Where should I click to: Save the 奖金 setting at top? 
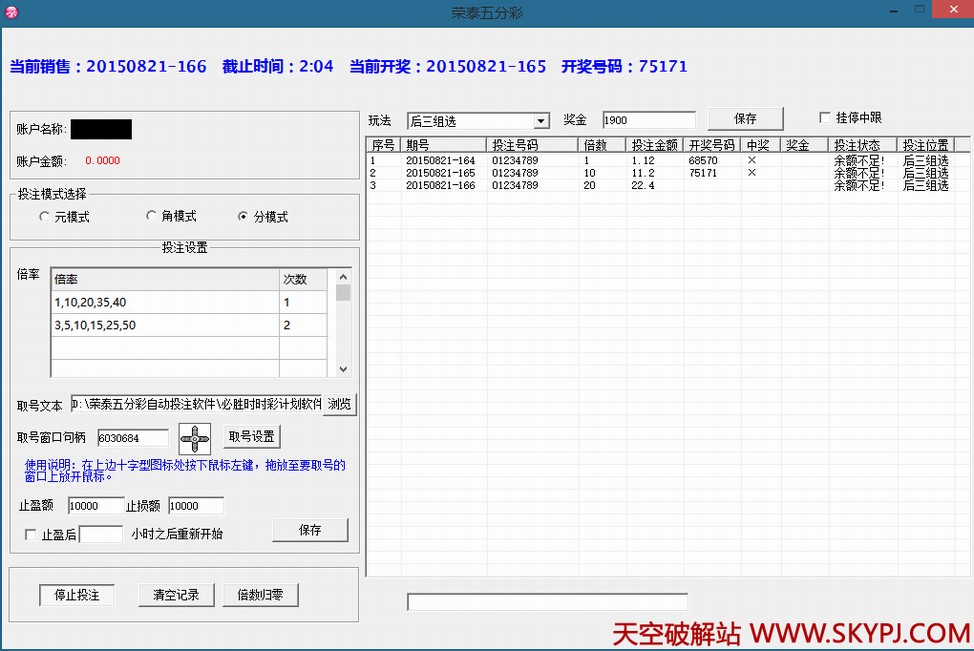(745, 119)
